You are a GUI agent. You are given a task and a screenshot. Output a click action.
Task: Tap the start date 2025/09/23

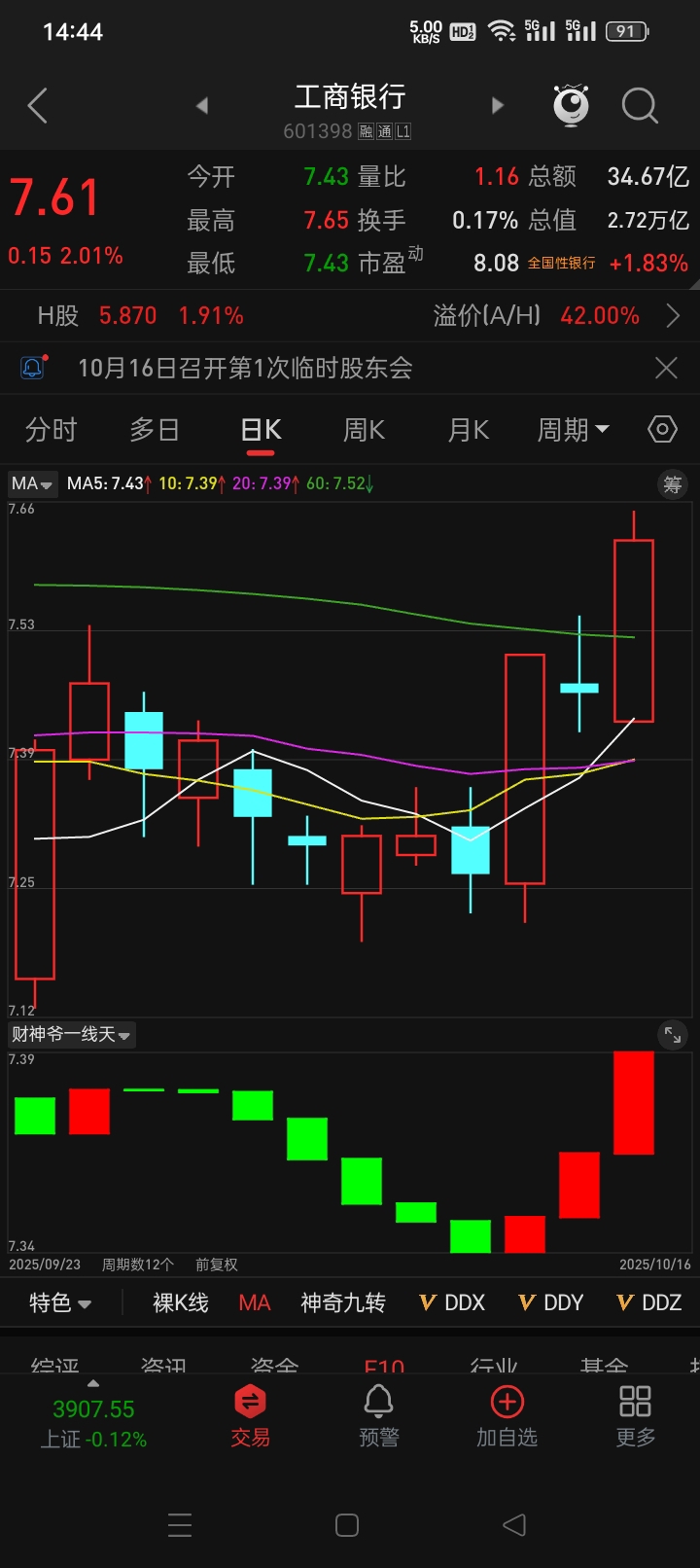(45, 1265)
